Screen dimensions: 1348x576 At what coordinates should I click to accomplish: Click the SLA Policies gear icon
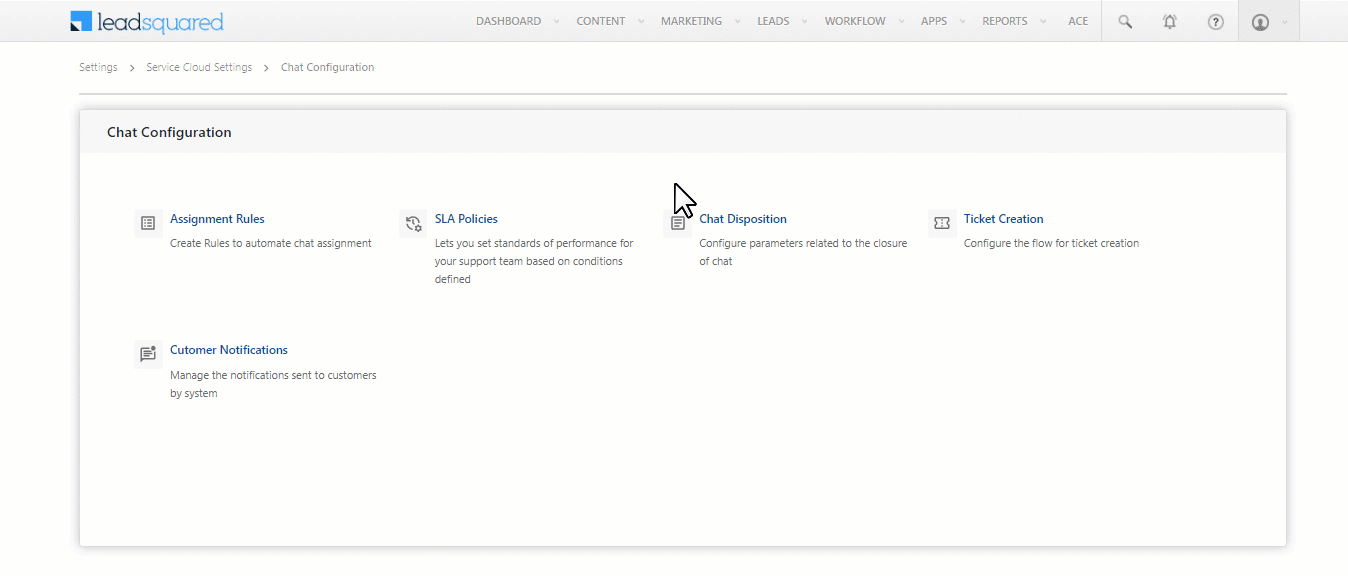[413, 223]
